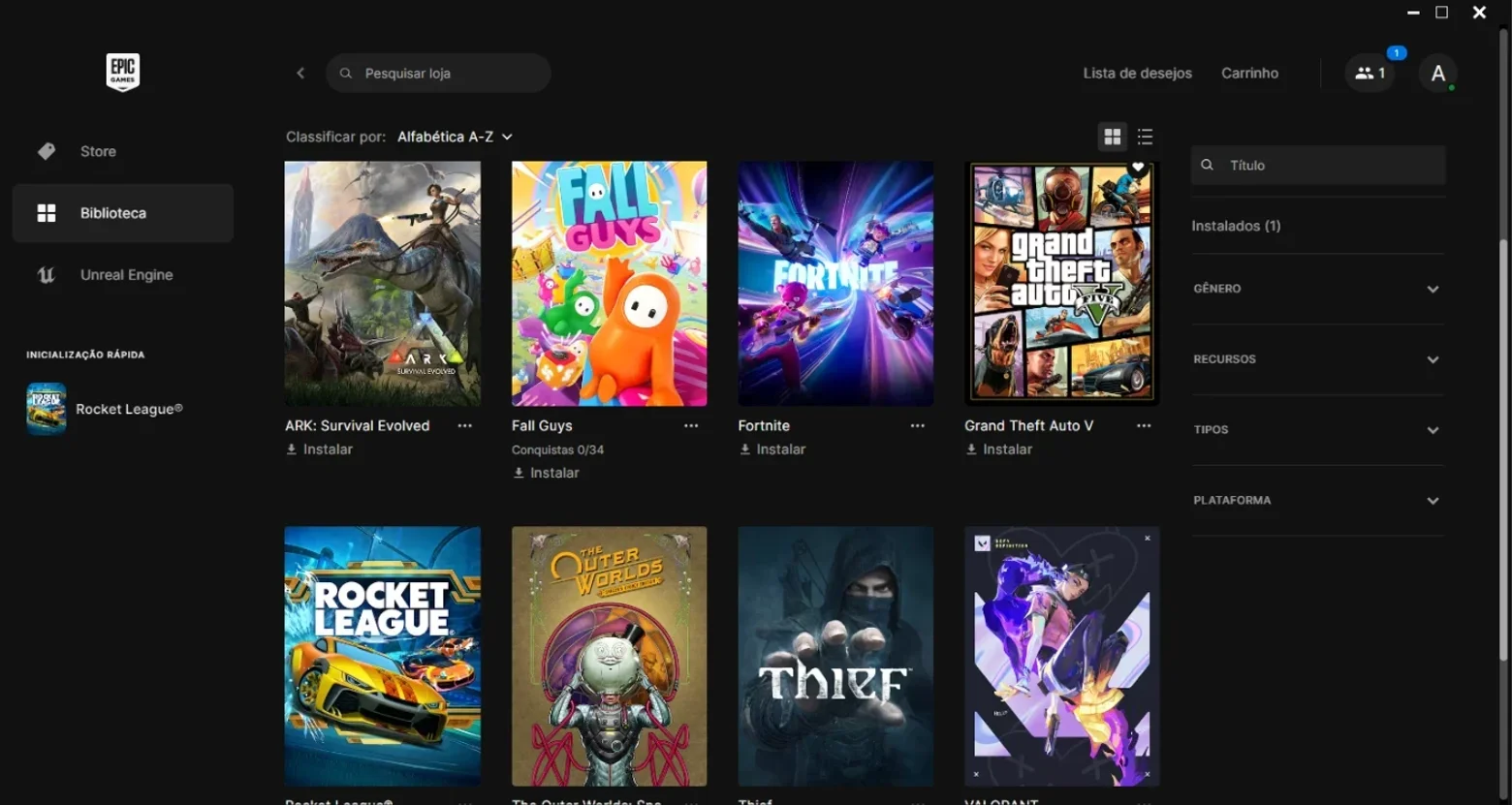
Task: Open the Alfabética A-Z sort dropdown
Action: [x=455, y=137]
